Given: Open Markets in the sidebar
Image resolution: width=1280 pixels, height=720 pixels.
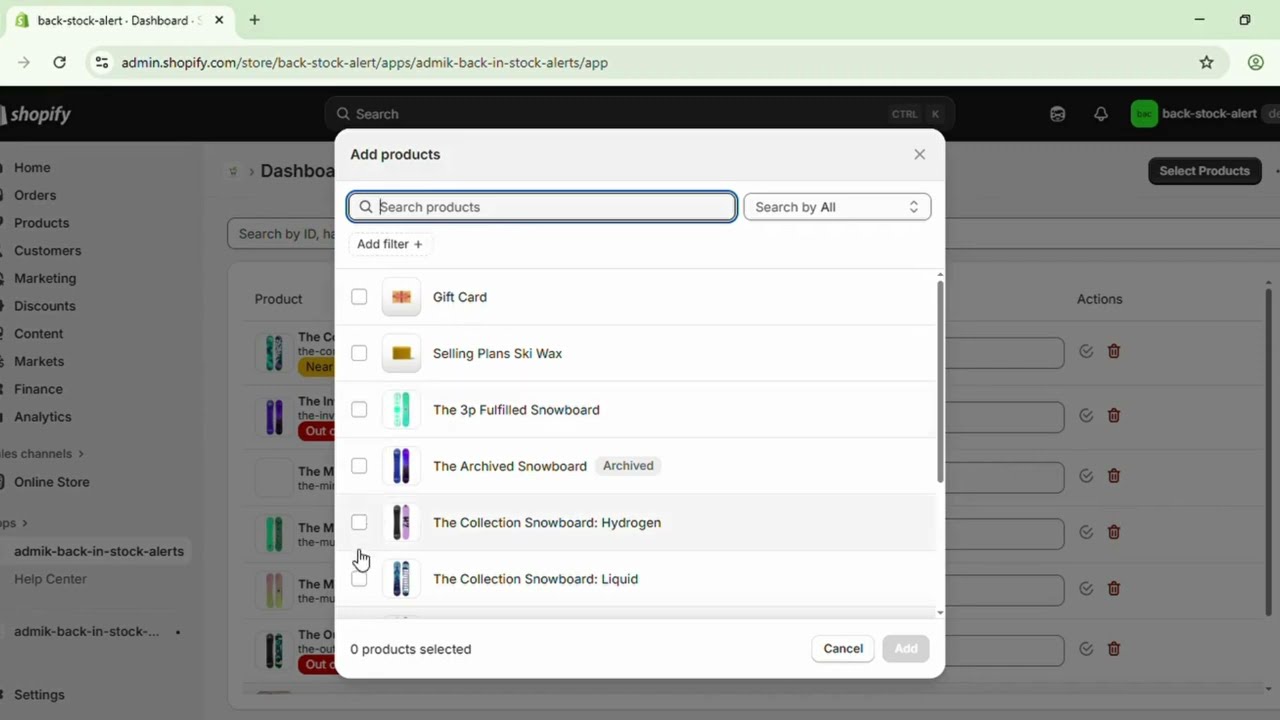Looking at the screenshot, I should (x=39, y=361).
